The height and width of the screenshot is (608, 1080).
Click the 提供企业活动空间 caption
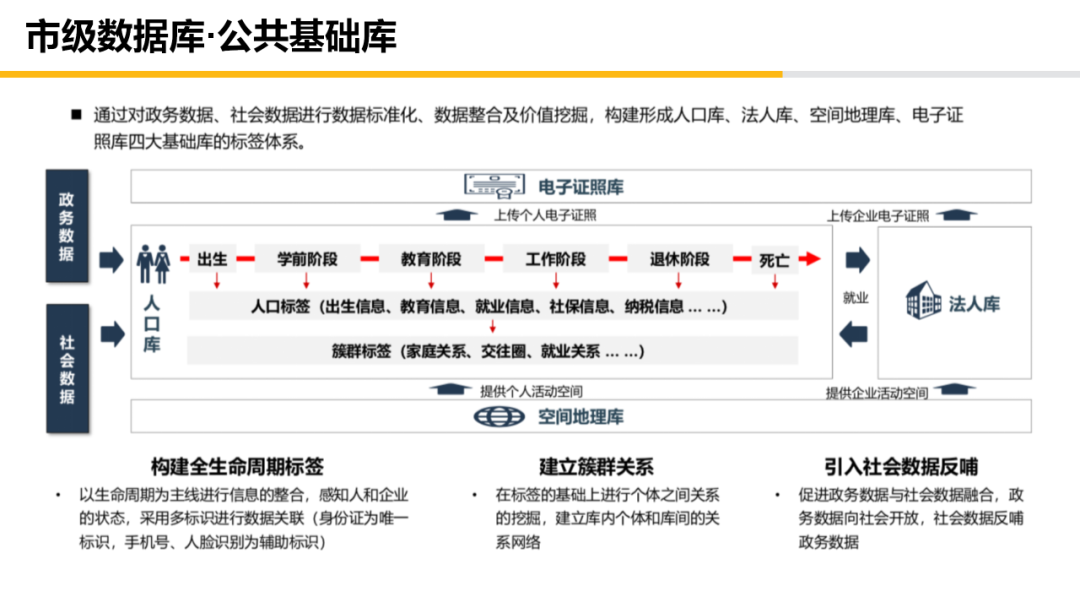(877, 392)
